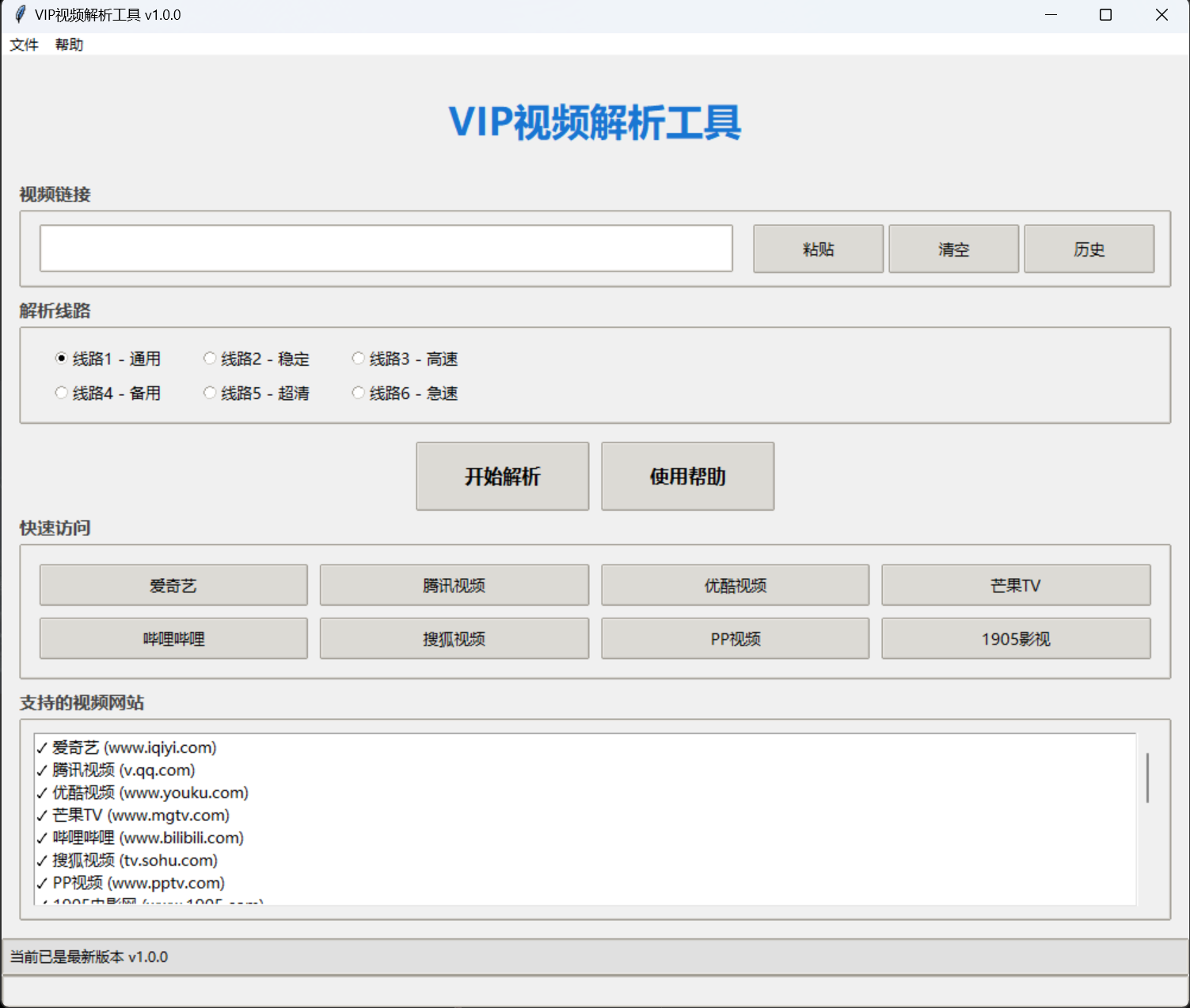Screen dimensions: 1190x1008
Task: Open the 帮助 menu
Action: (x=69, y=45)
